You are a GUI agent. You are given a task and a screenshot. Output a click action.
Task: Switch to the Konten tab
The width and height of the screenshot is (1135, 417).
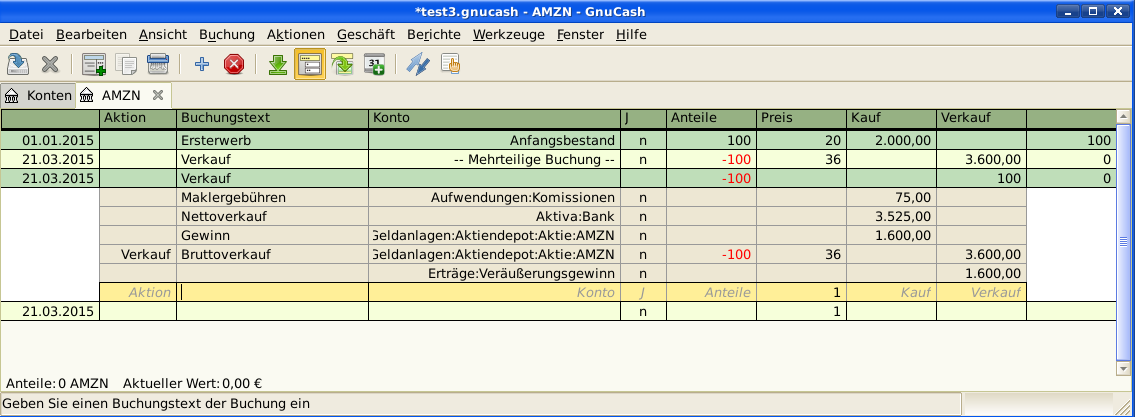[39, 96]
